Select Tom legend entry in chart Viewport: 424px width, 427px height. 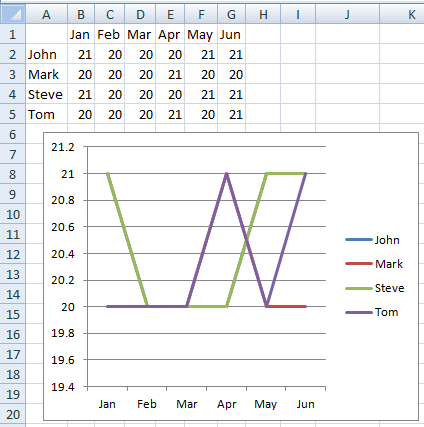coord(372,312)
